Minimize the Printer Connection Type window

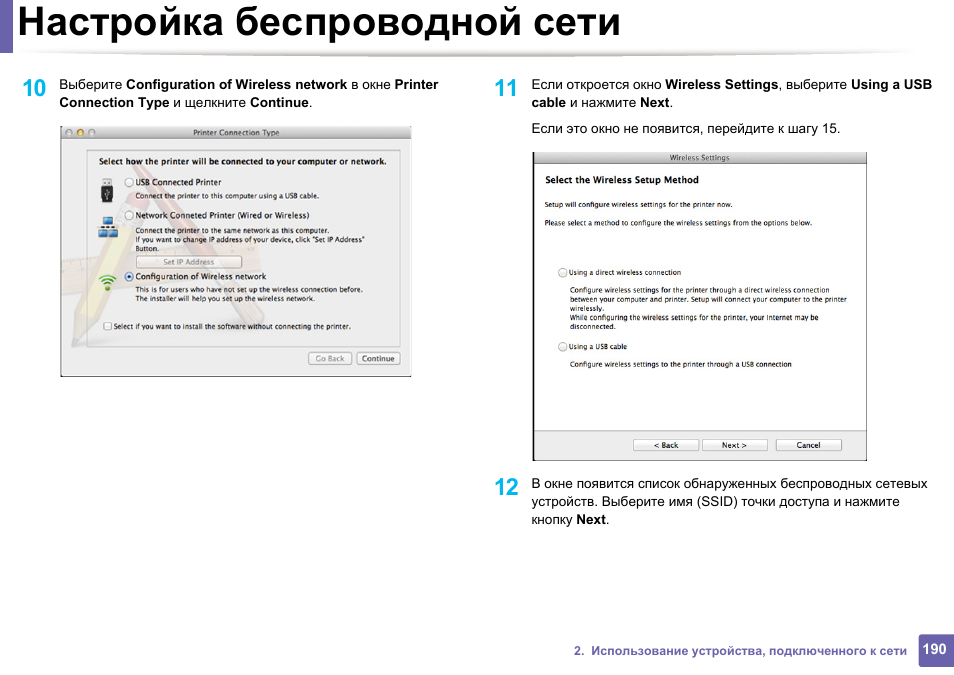pyautogui.click(x=80, y=133)
